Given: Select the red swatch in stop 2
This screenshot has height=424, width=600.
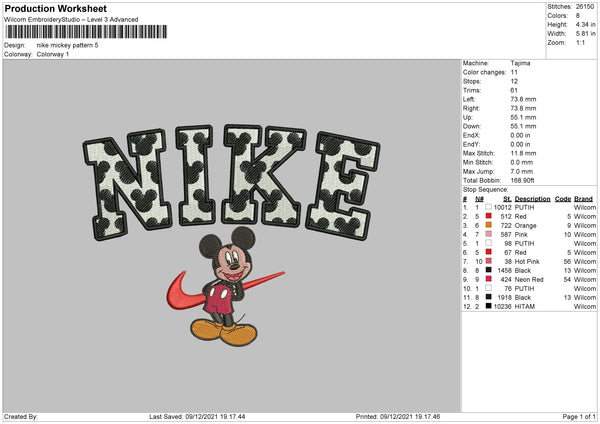Looking at the screenshot, I should (488, 215).
